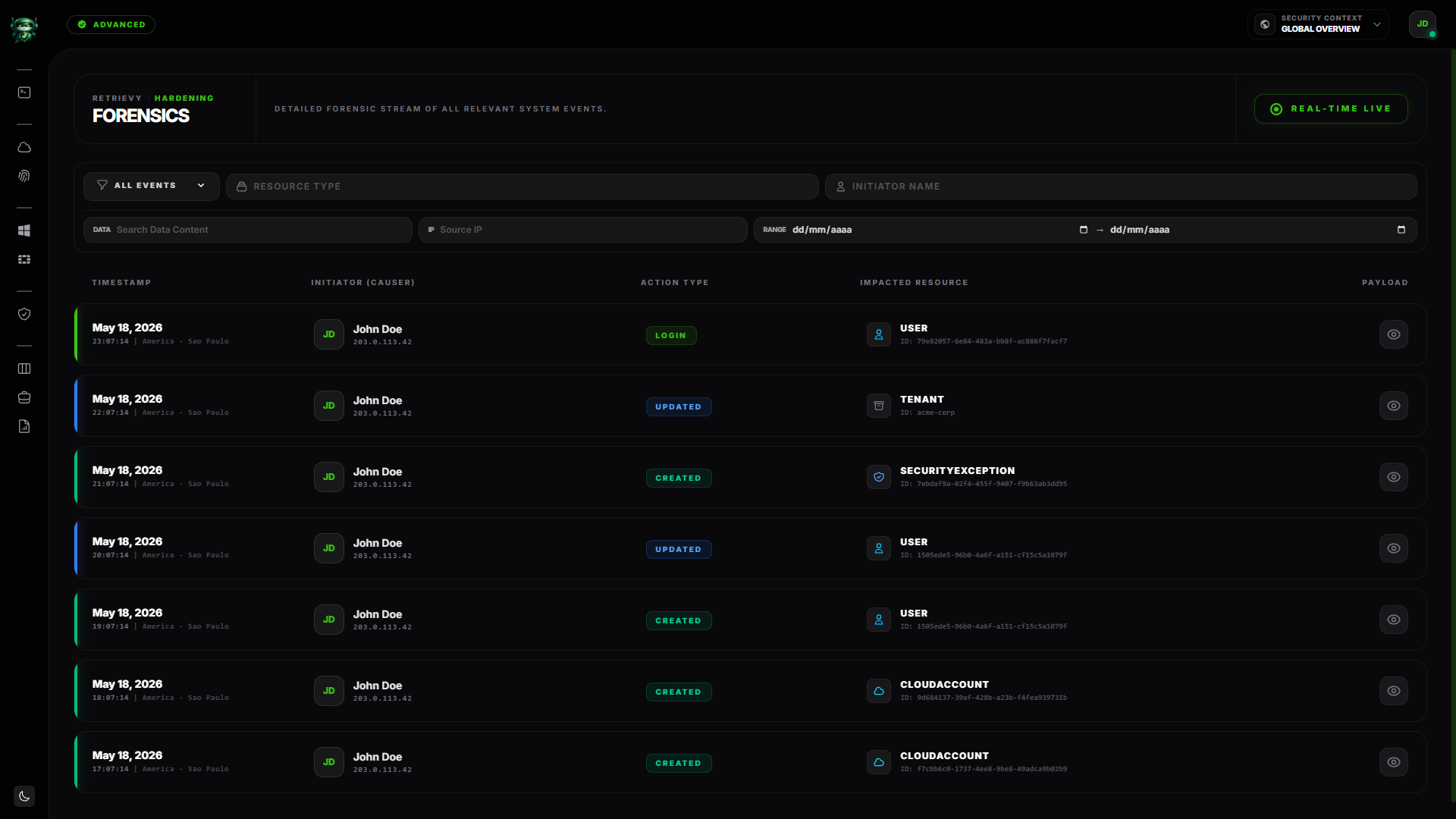The height and width of the screenshot is (819, 1456).
Task: Click the cloud icon in 17:07:14 row
Action: [x=879, y=762]
